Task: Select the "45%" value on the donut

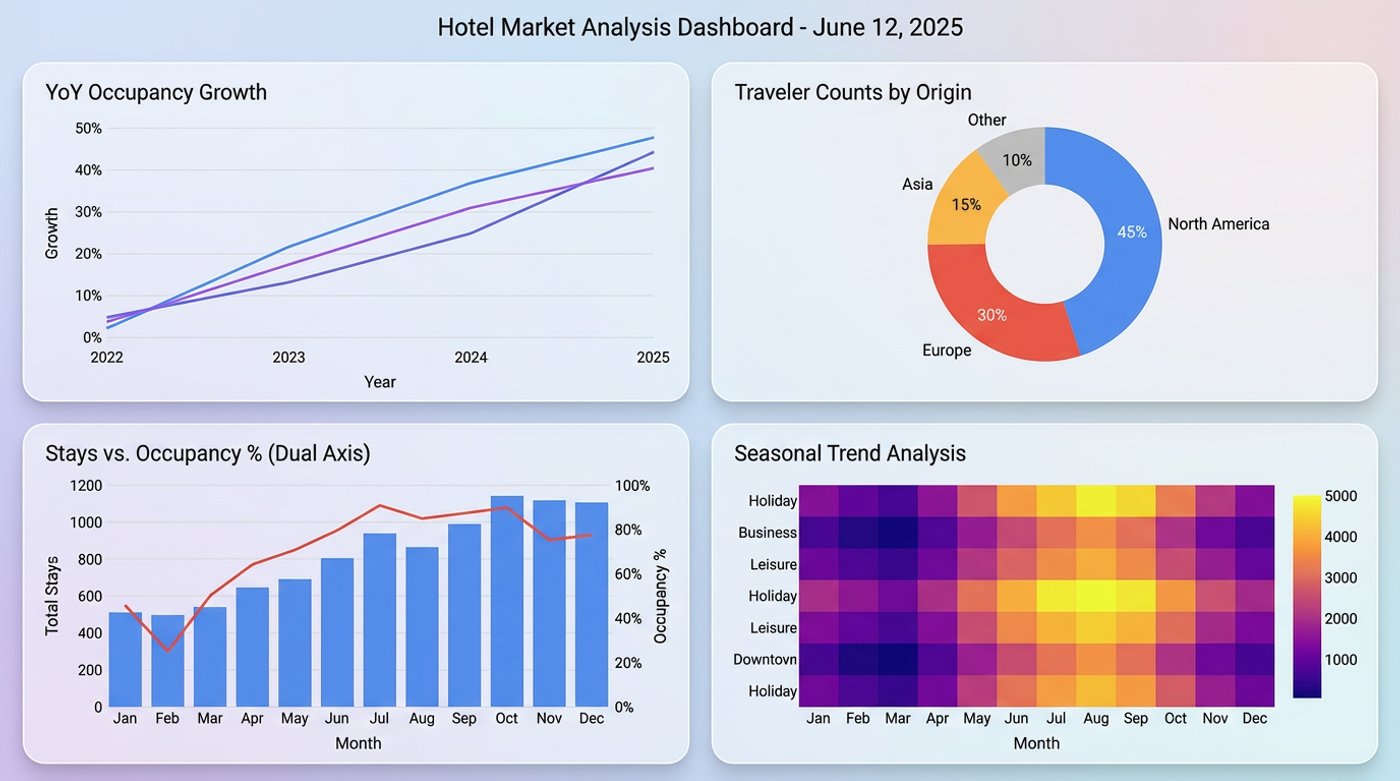Action: coord(1132,232)
